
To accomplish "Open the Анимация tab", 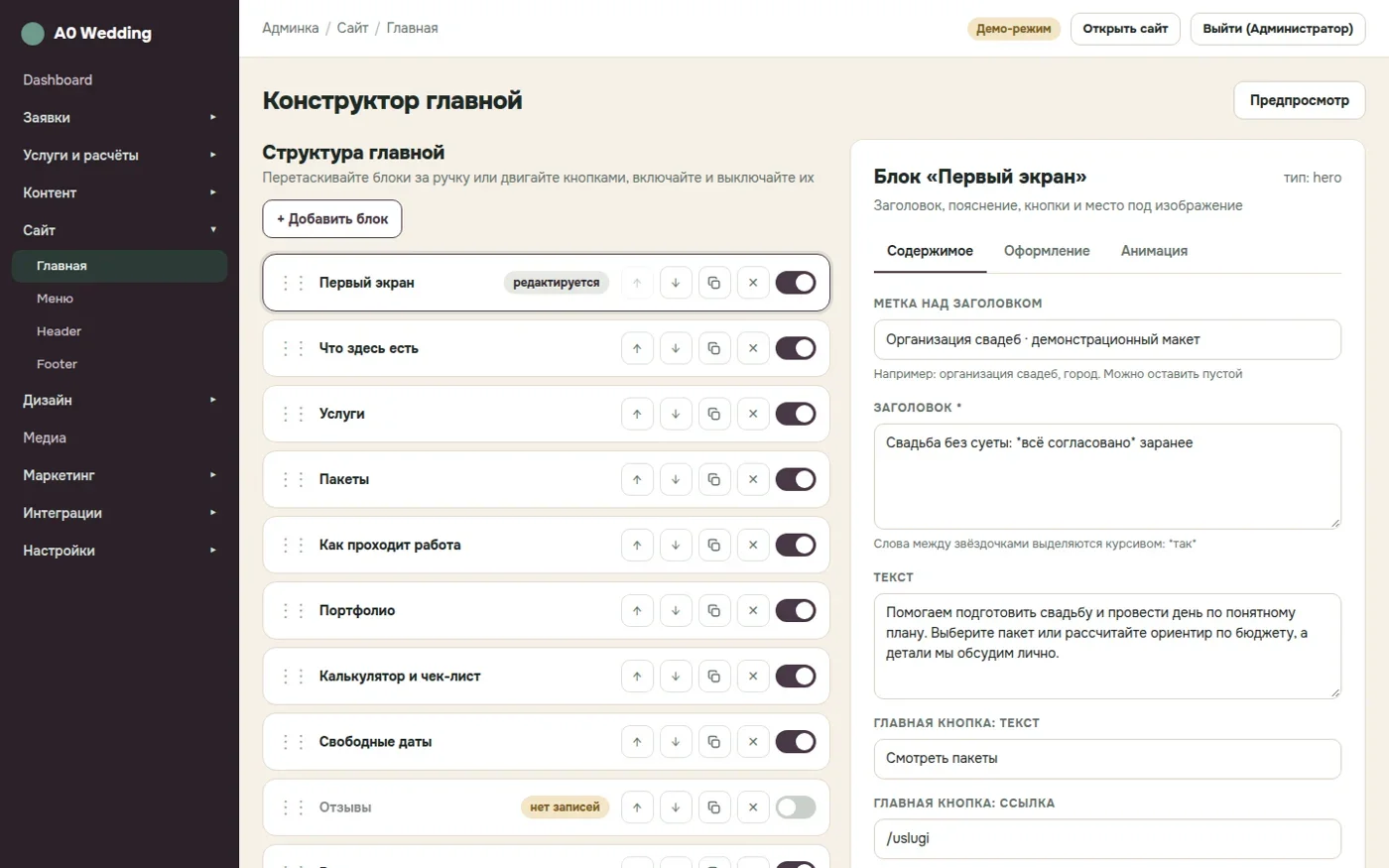I will (x=1154, y=251).
